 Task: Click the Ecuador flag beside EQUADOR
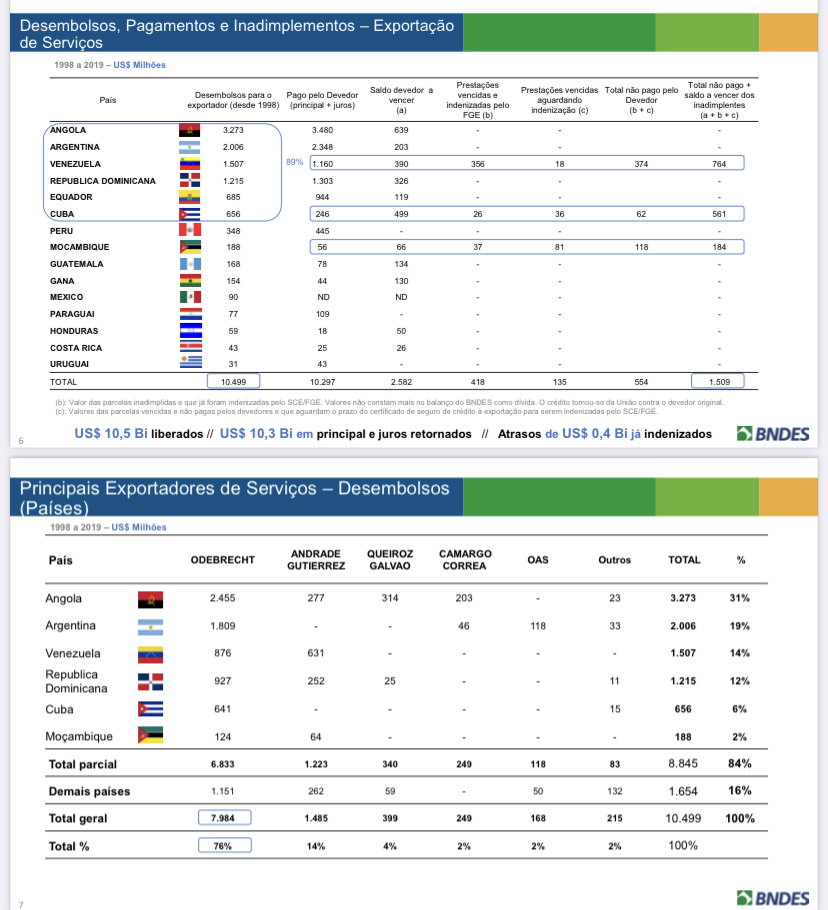click(x=190, y=197)
